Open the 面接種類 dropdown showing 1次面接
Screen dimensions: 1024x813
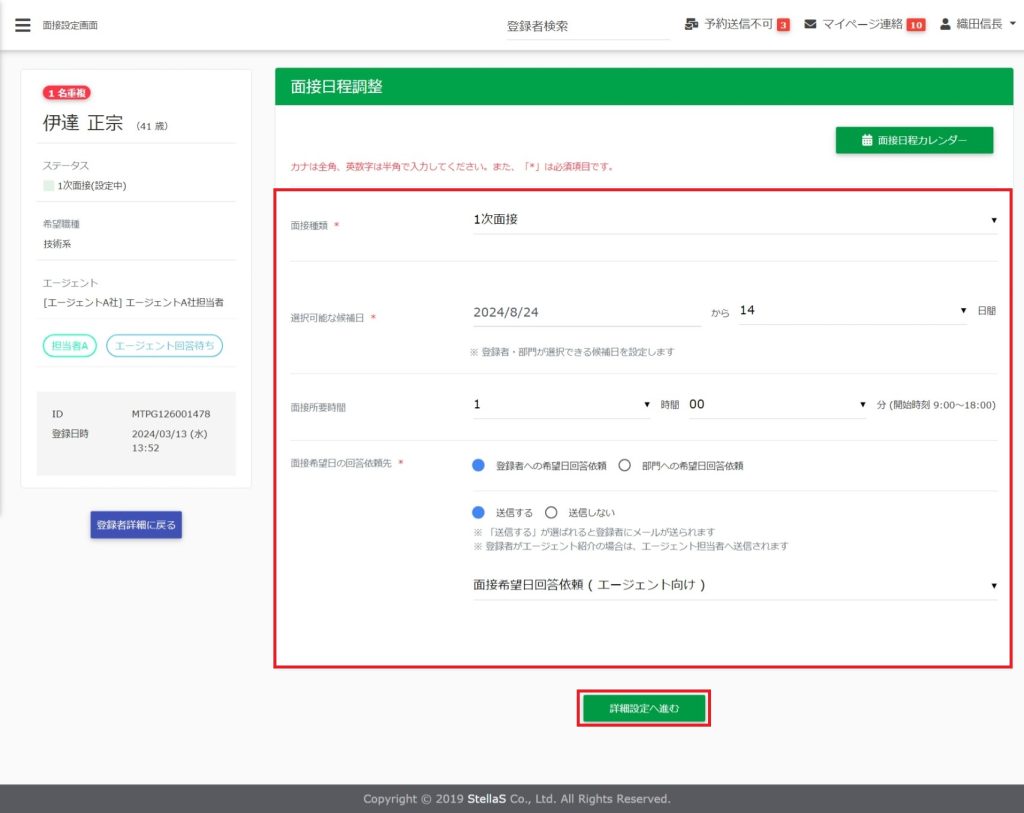tap(735, 220)
